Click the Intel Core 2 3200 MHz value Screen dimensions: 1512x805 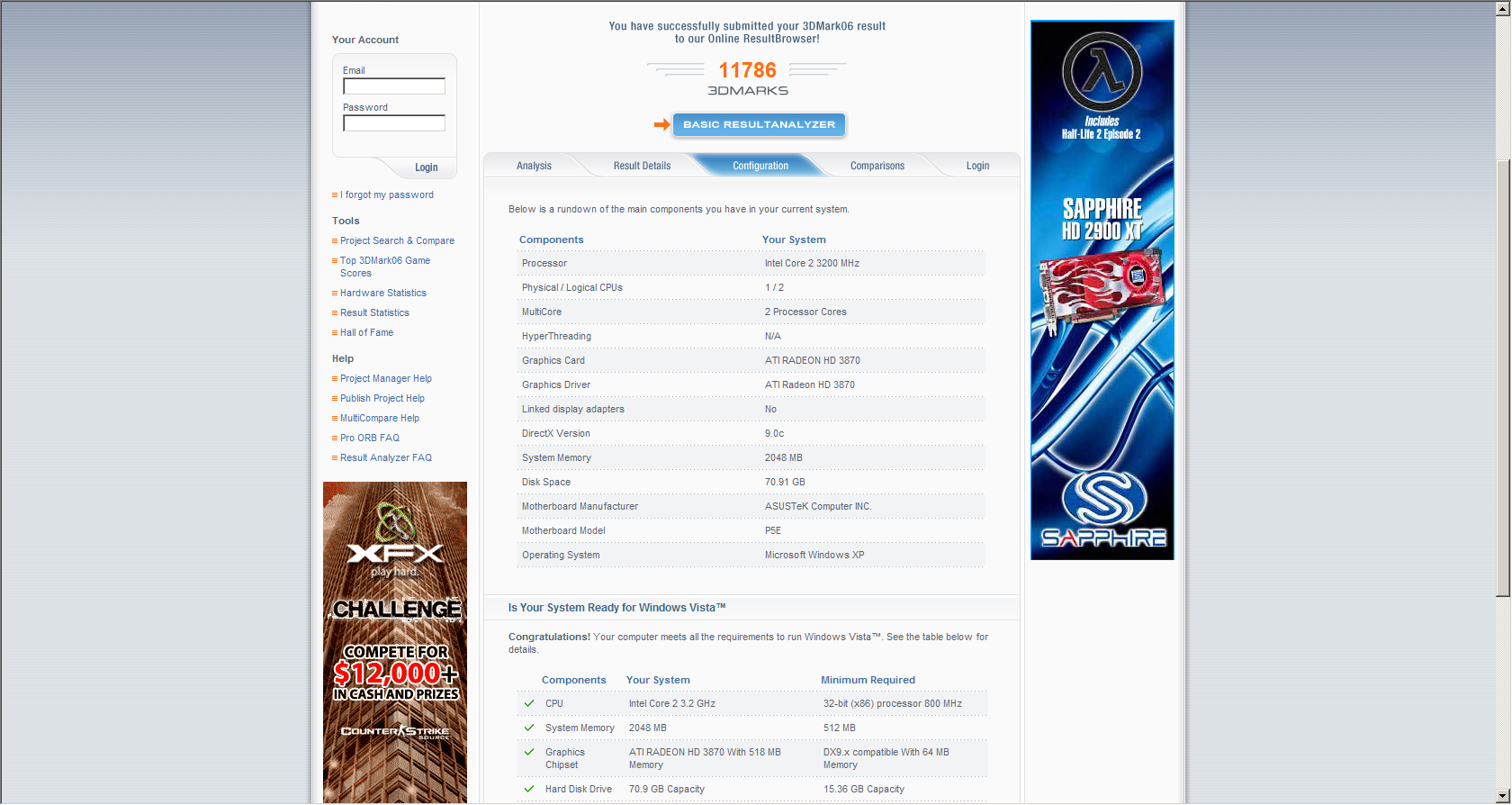tap(812, 263)
